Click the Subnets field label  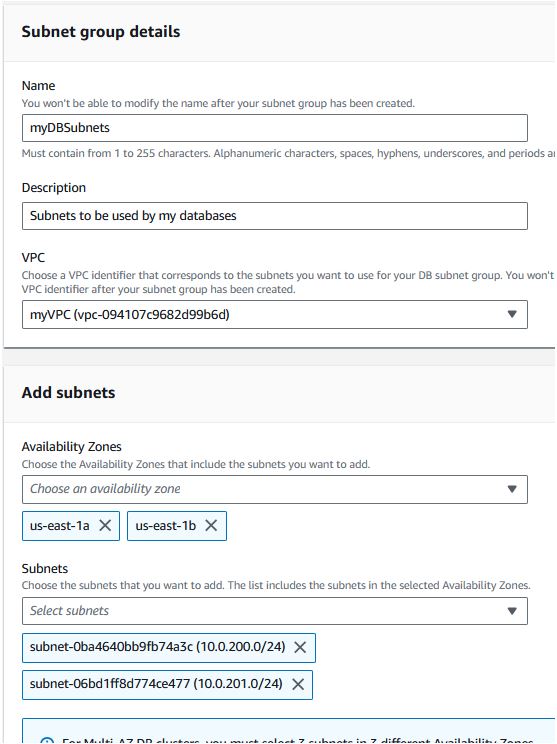click(45, 568)
